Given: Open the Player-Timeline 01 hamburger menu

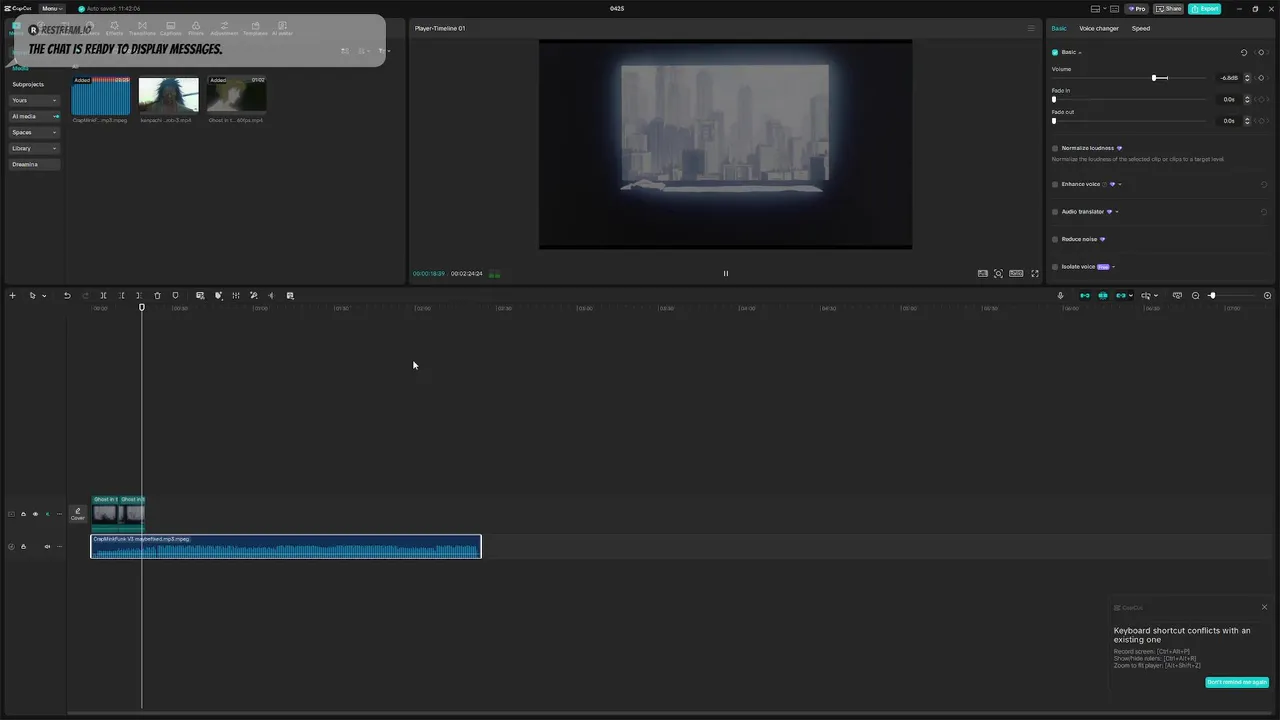Looking at the screenshot, I should (1031, 28).
